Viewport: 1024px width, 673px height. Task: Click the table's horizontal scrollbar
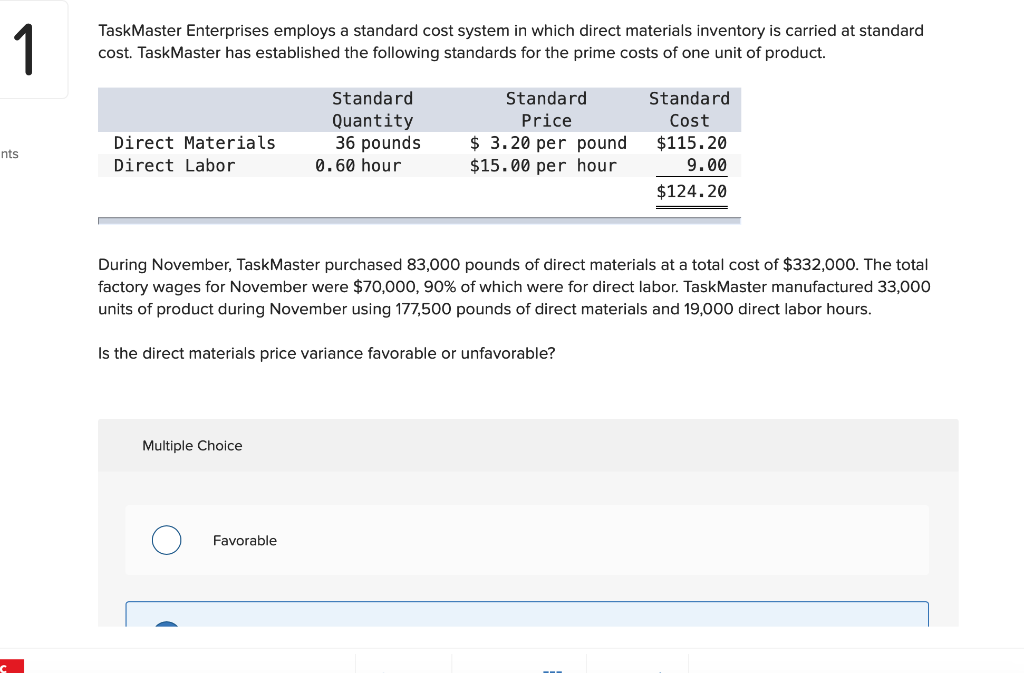click(x=419, y=221)
